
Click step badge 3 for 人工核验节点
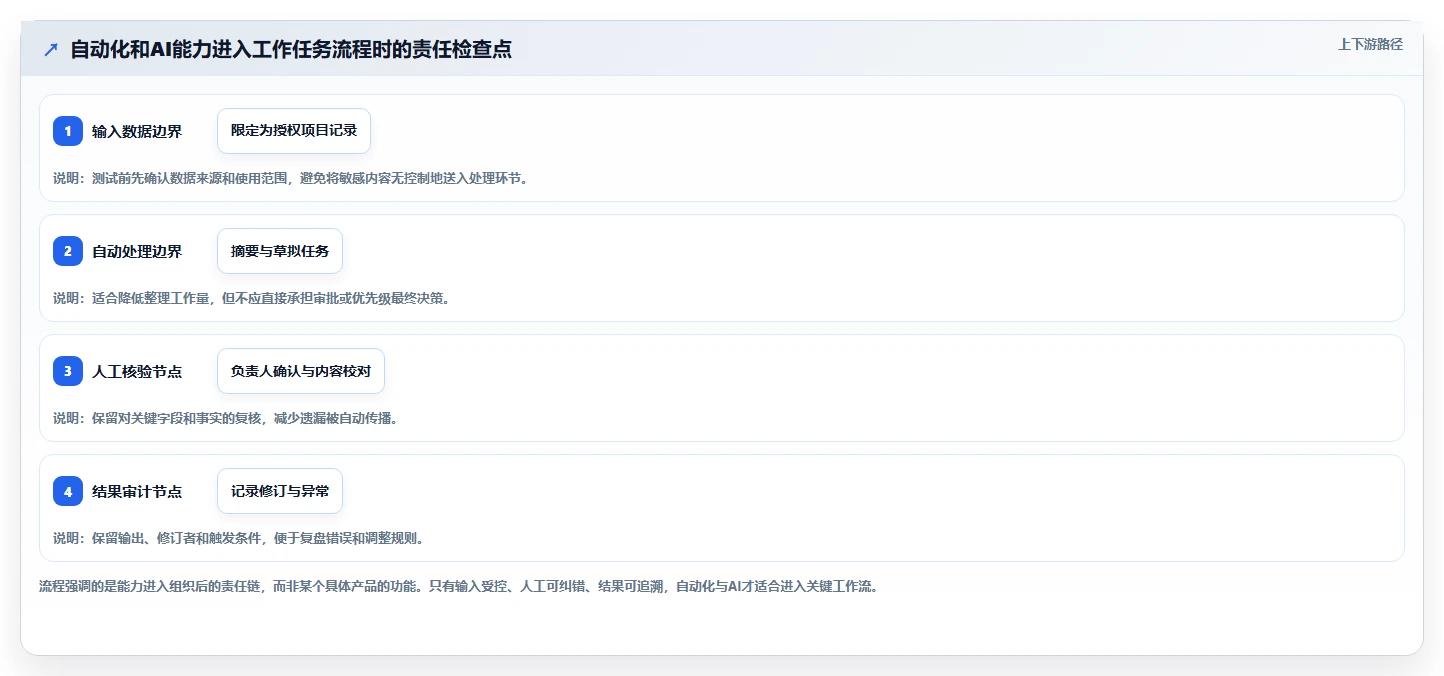68,371
